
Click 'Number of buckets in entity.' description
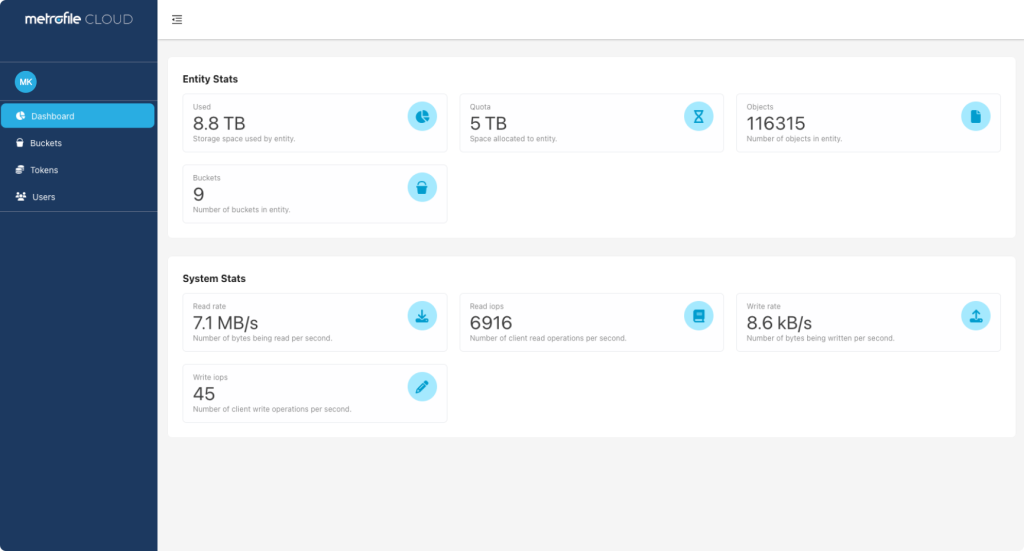point(241,210)
